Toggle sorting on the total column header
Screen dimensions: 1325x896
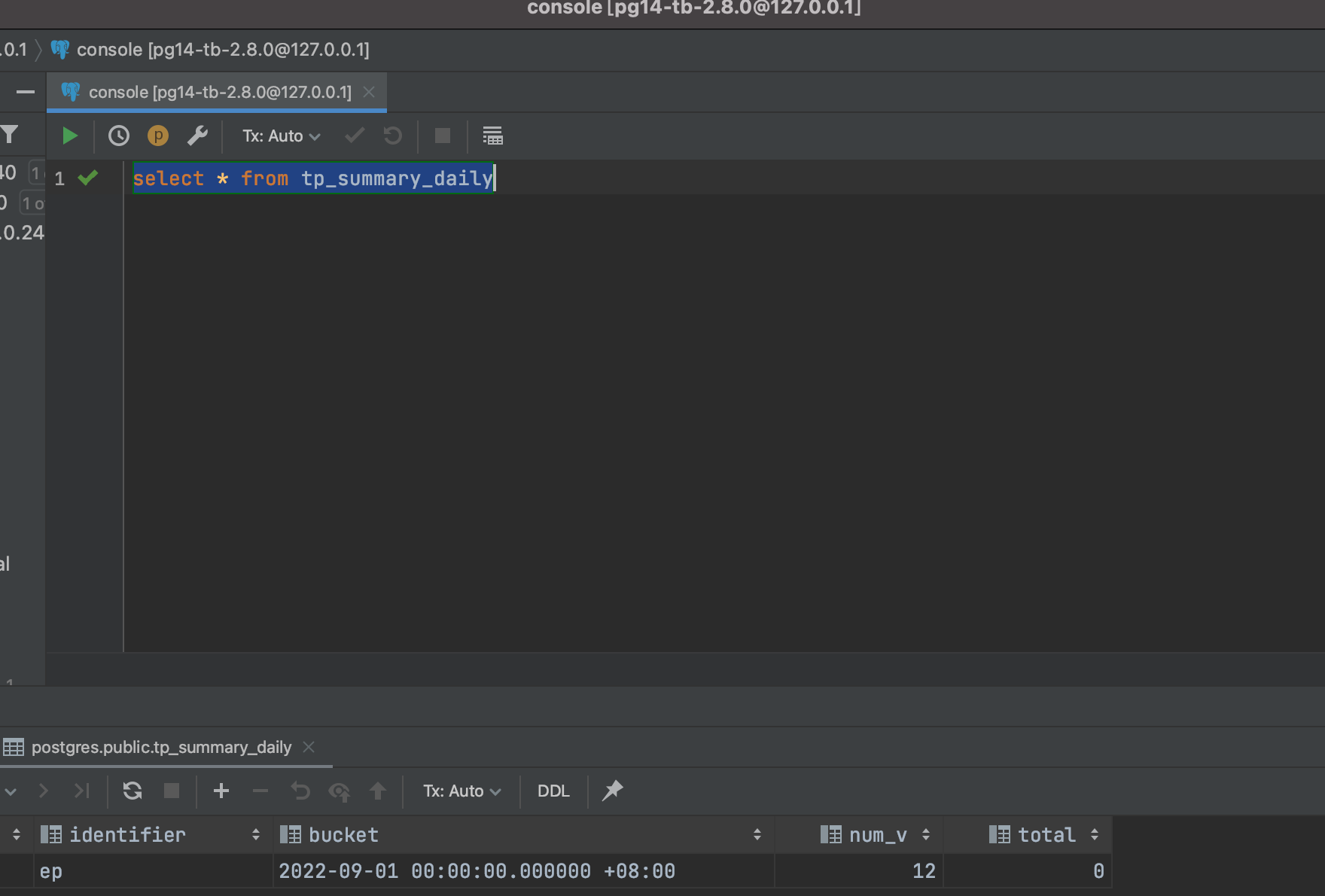point(1096,834)
